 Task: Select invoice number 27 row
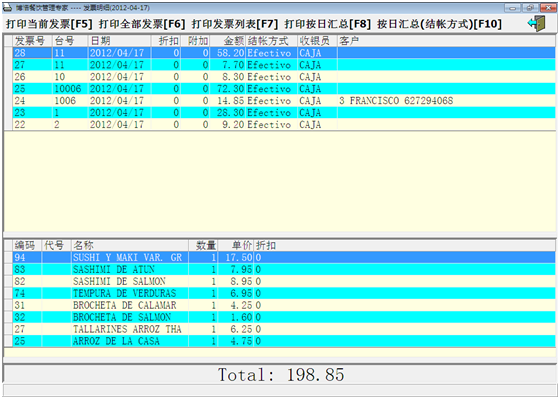click(284, 65)
